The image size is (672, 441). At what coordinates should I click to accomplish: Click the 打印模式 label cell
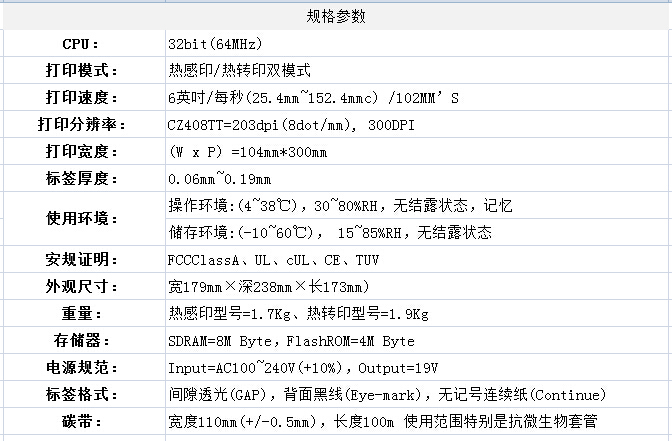pos(81,71)
